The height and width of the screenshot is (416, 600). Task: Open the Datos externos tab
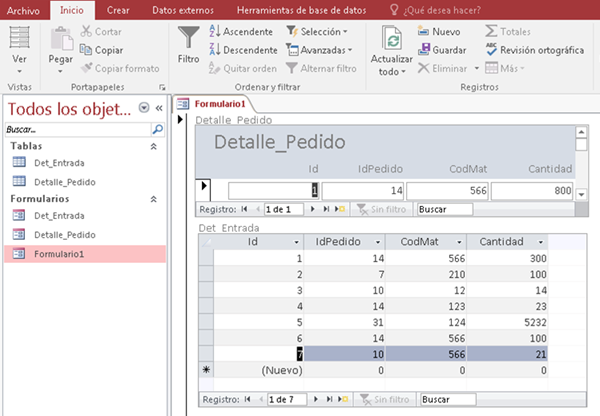coord(184,10)
